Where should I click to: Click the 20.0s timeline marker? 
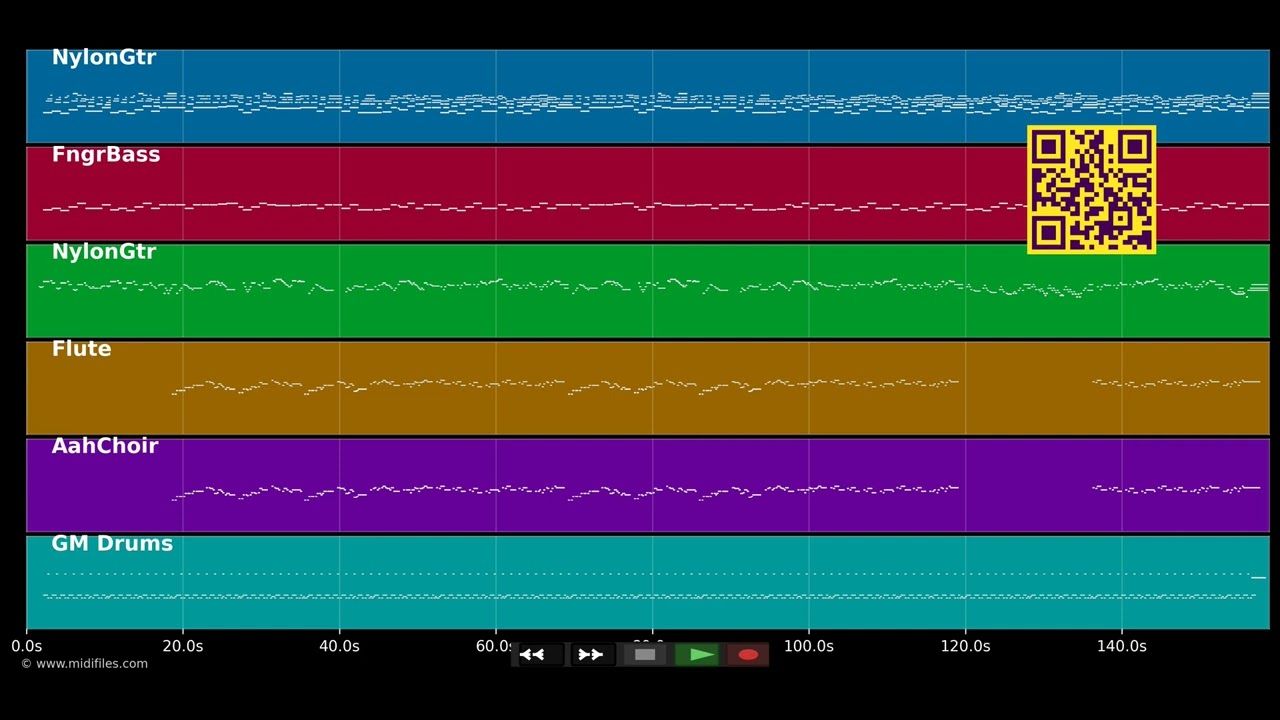pos(183,646)
